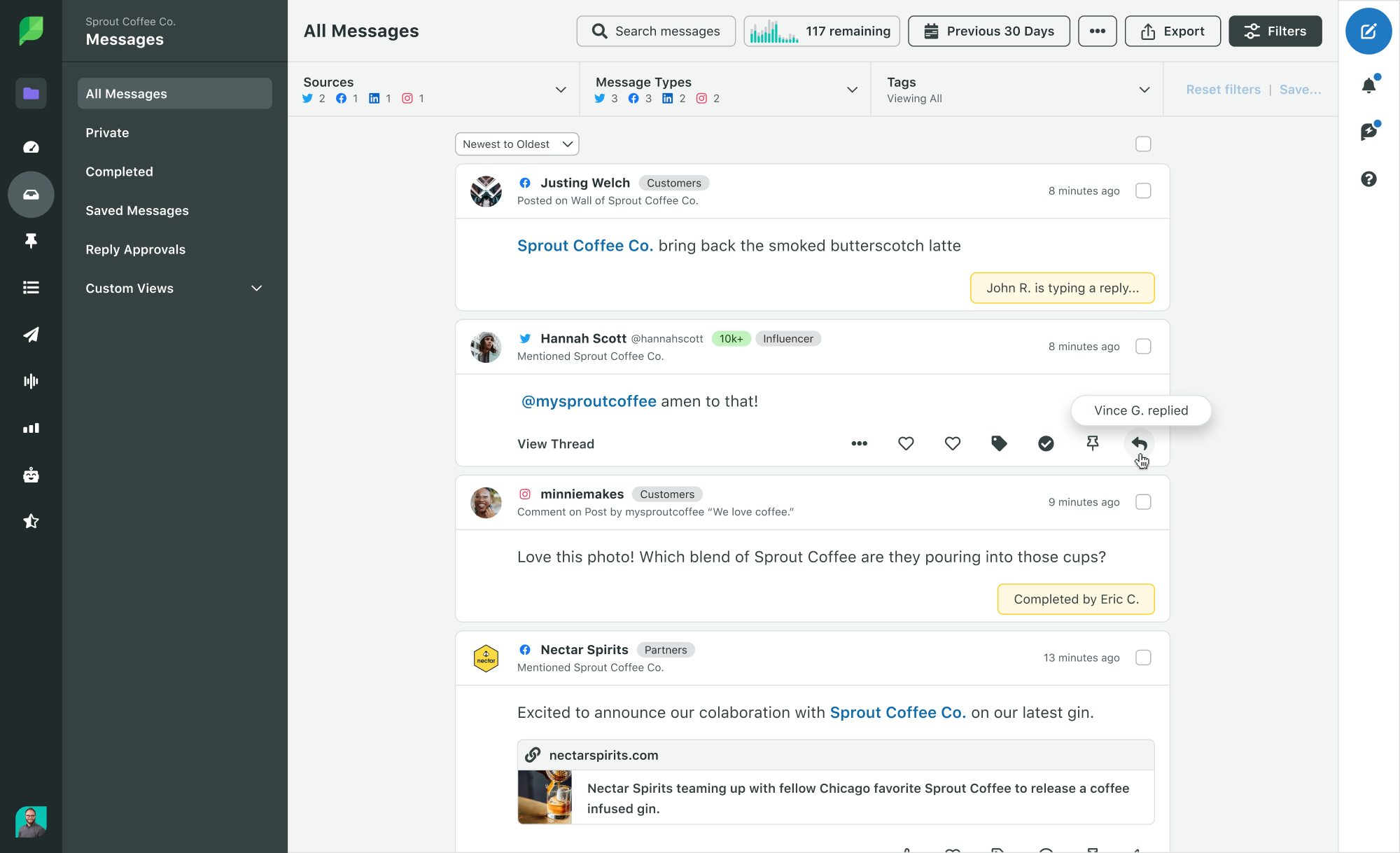This screenshot has height=853, width=1400.
Task: Click the reply arrow icon on Hannah Scott's tweet
Action: click(1140, 443)
